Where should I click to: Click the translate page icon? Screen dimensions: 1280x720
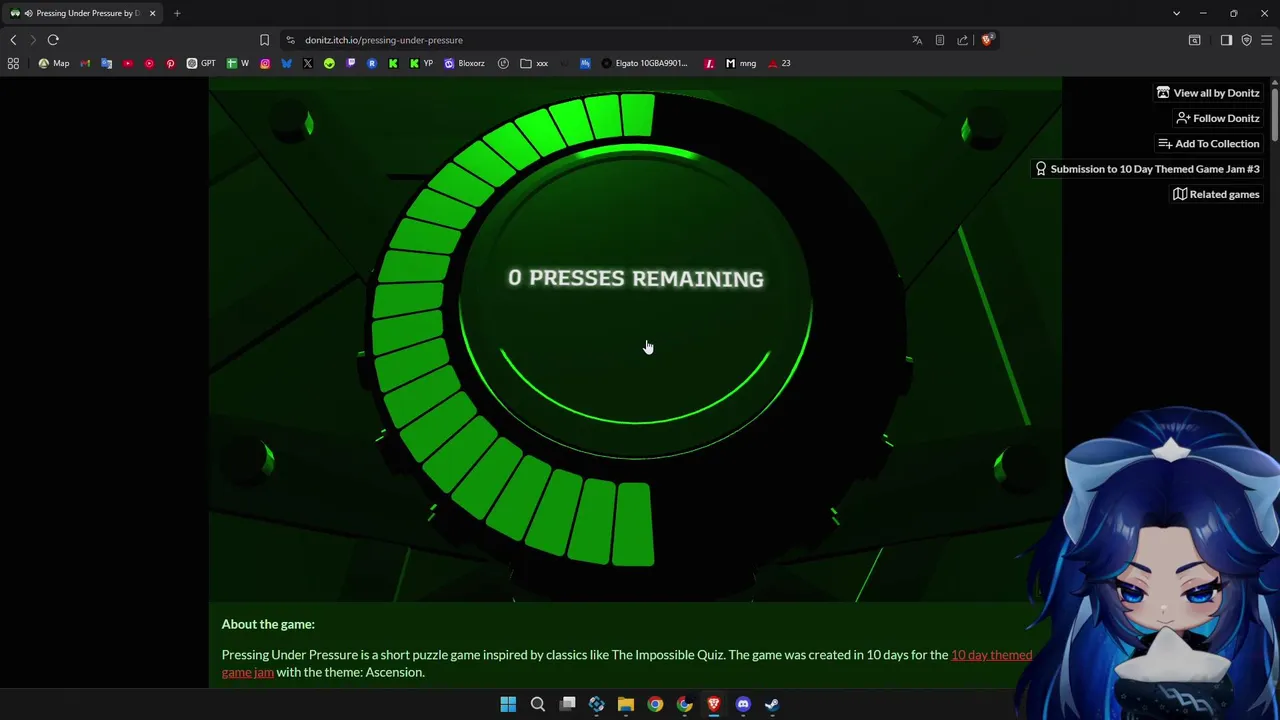917,40
